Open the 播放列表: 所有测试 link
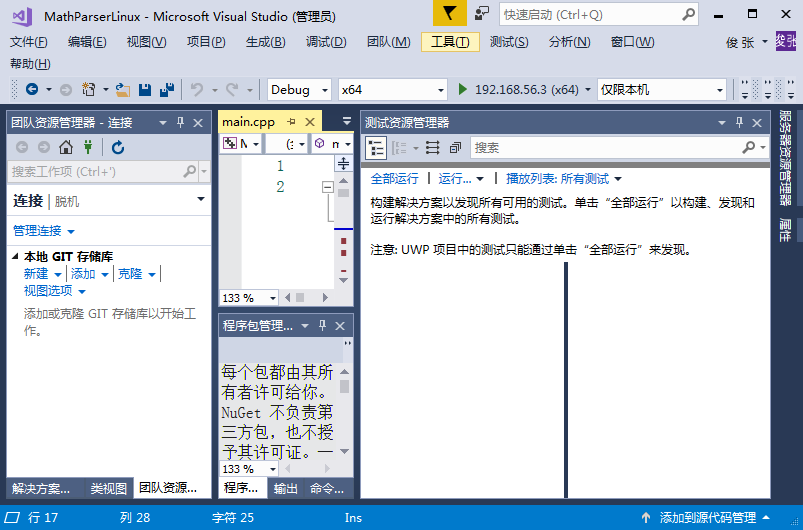This screenshot has height=530, width=803. [557, 179]
